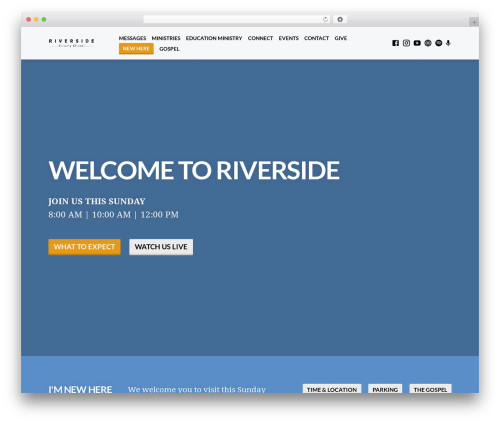Click the browser address bar
Viewport: 500px width, 423px height.
pyautogui.click(x=237, y=20)
